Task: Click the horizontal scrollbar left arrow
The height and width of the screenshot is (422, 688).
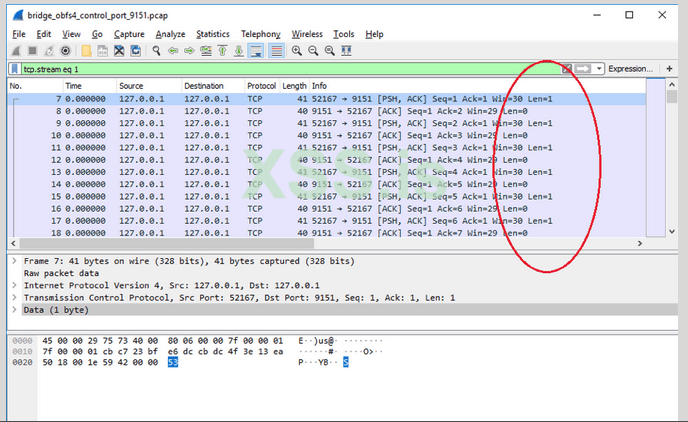Action: pyautogui.click(x=13, y=243)
